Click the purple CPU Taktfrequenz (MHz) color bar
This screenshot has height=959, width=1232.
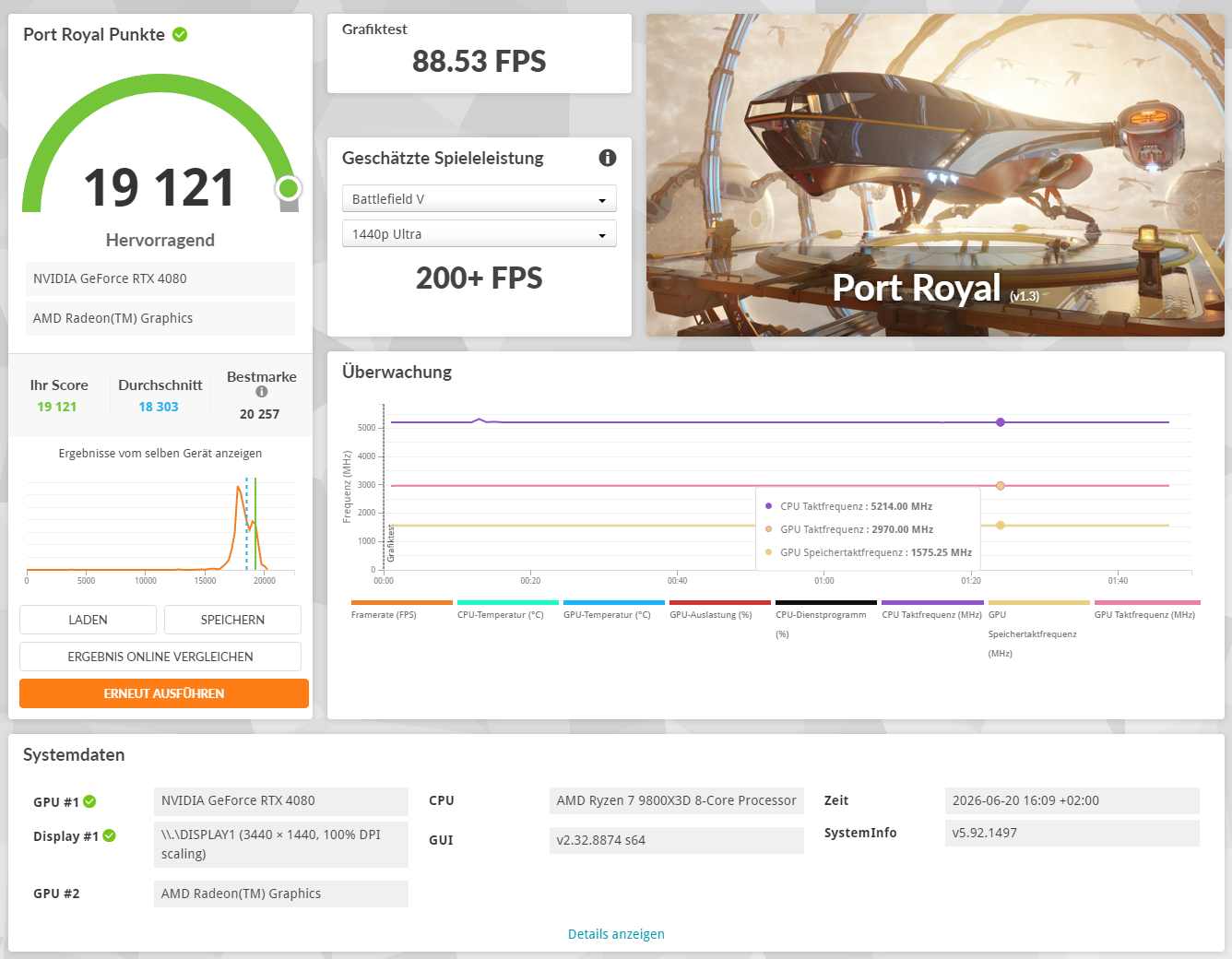coord(932,603)
